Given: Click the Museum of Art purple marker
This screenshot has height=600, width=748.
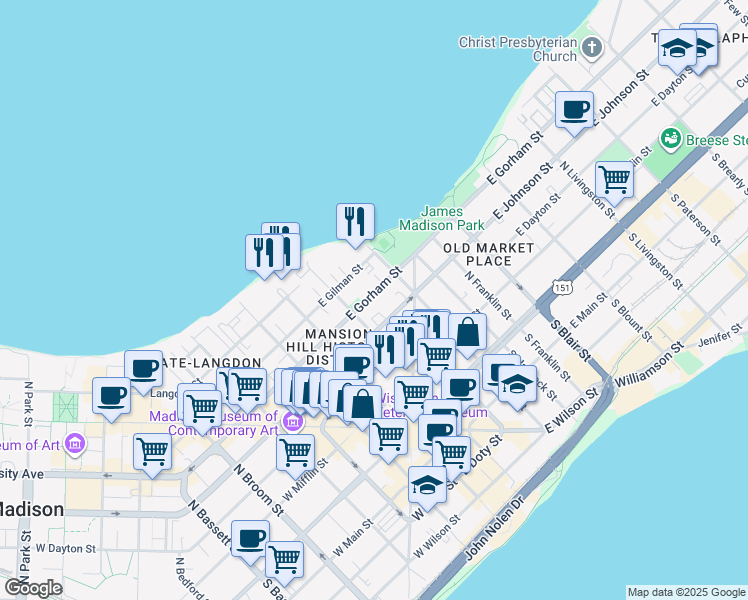Looking at the screenshot, I should 75,444.
